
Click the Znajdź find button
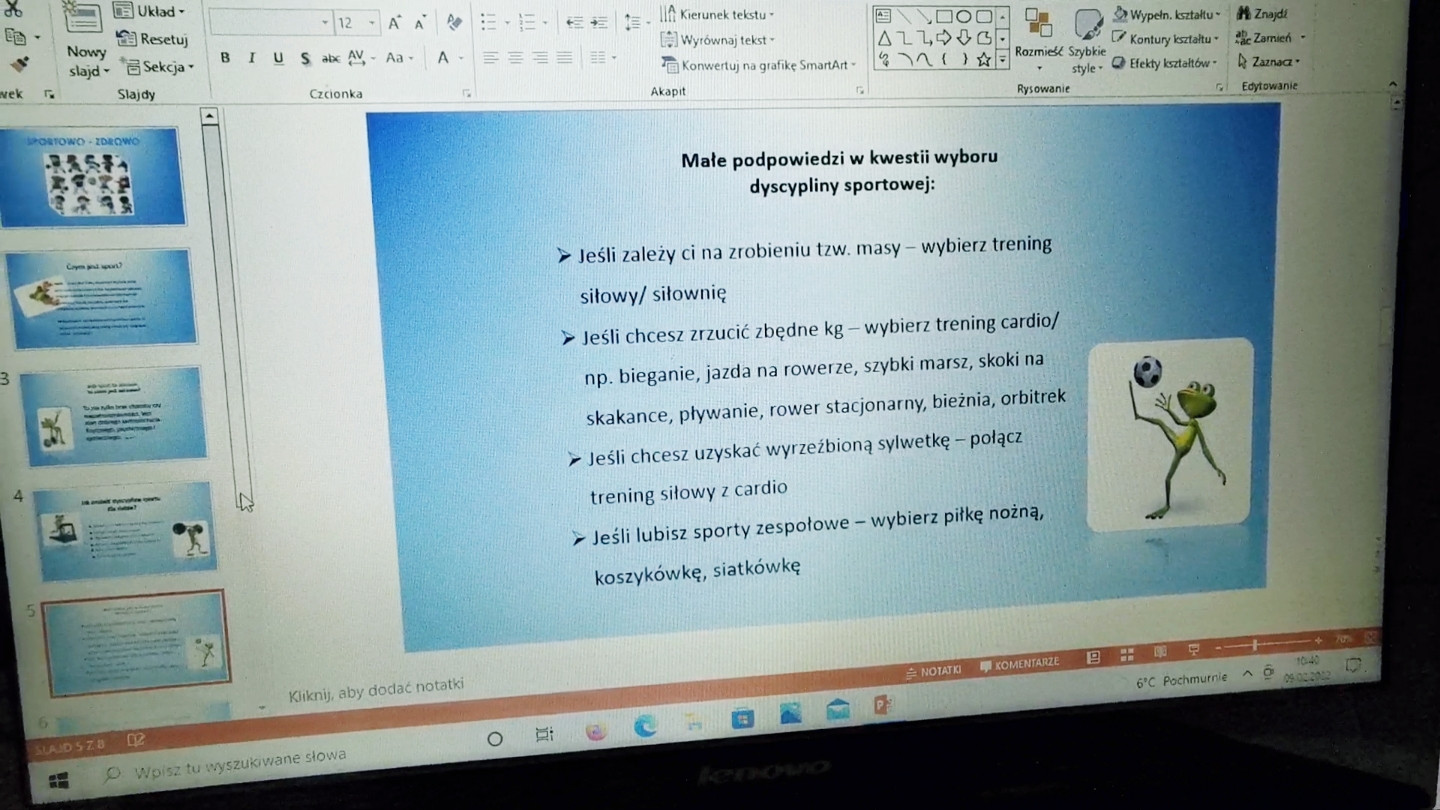coord(1262,14)
